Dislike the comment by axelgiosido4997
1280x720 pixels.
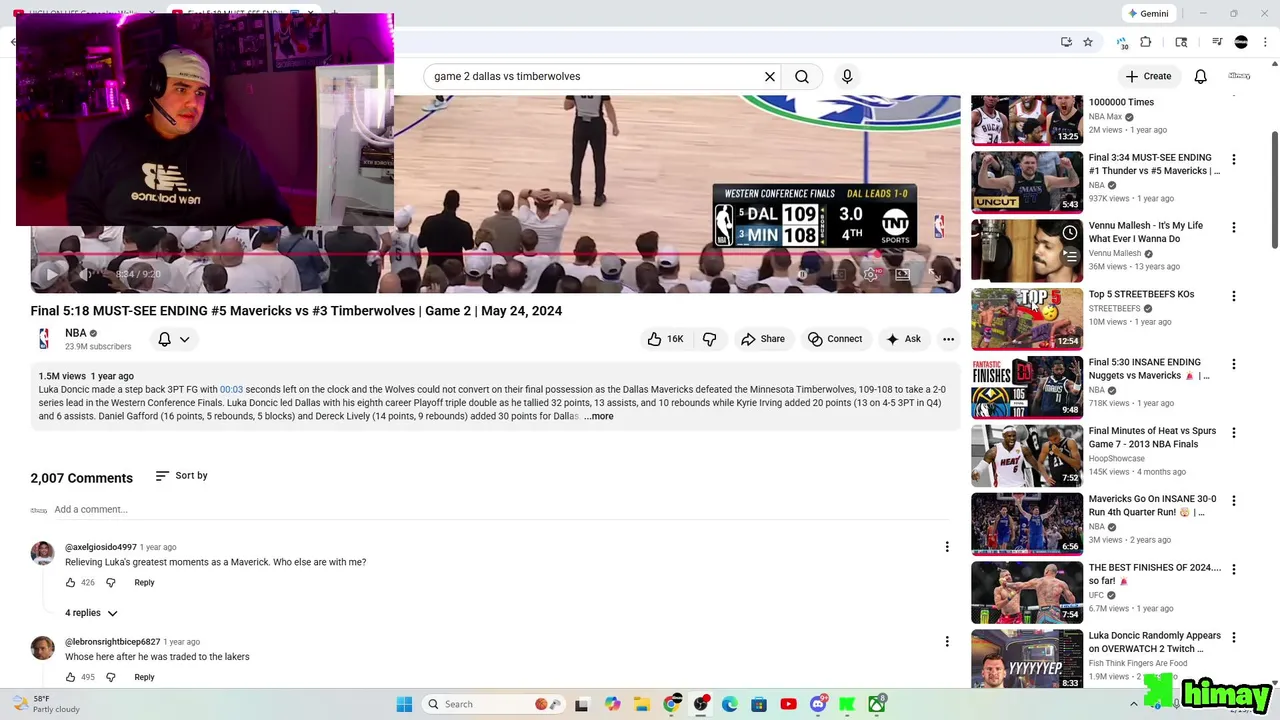point(111,583)
